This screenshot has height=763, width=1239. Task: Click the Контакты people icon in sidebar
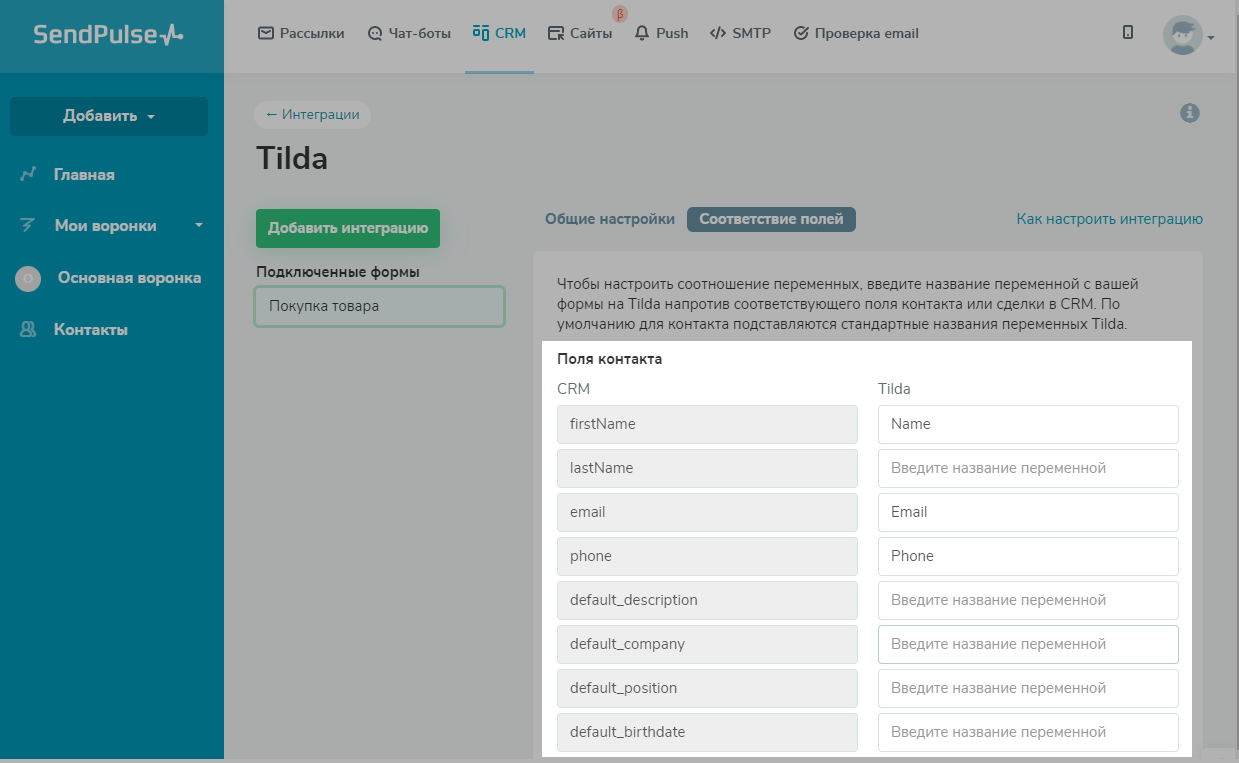point(28,330)
